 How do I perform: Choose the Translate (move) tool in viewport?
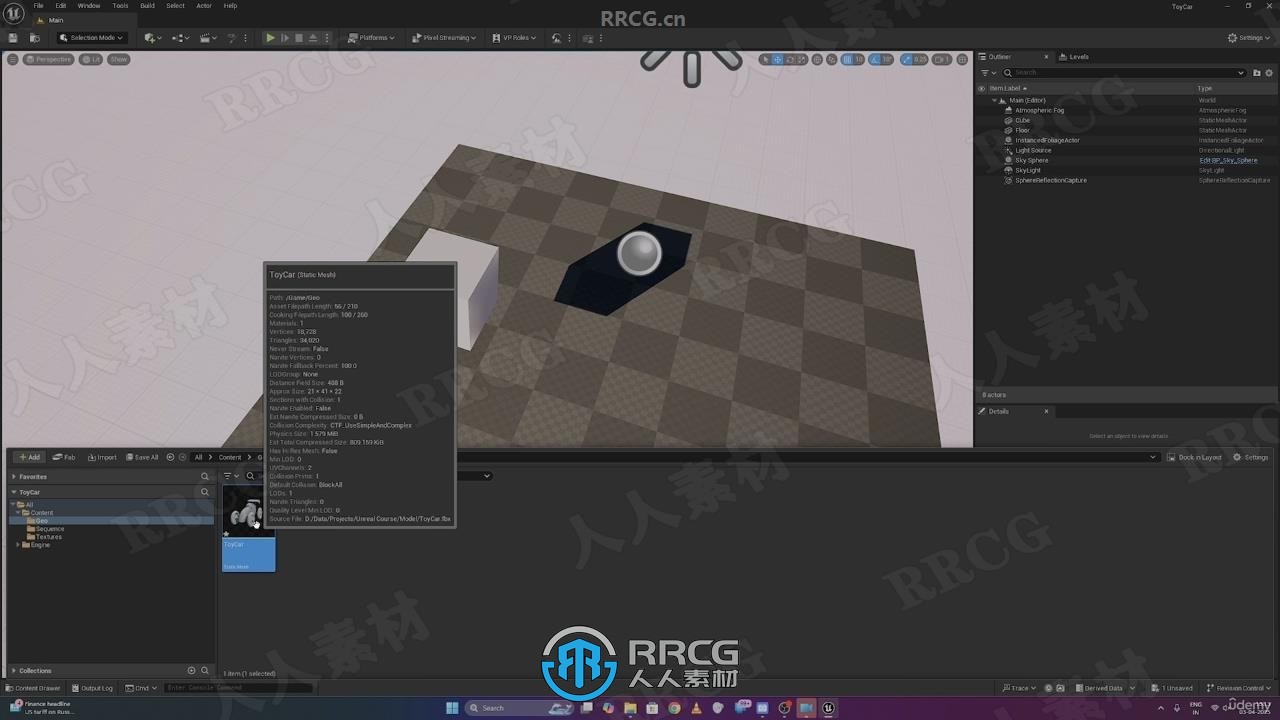point(777,59)
